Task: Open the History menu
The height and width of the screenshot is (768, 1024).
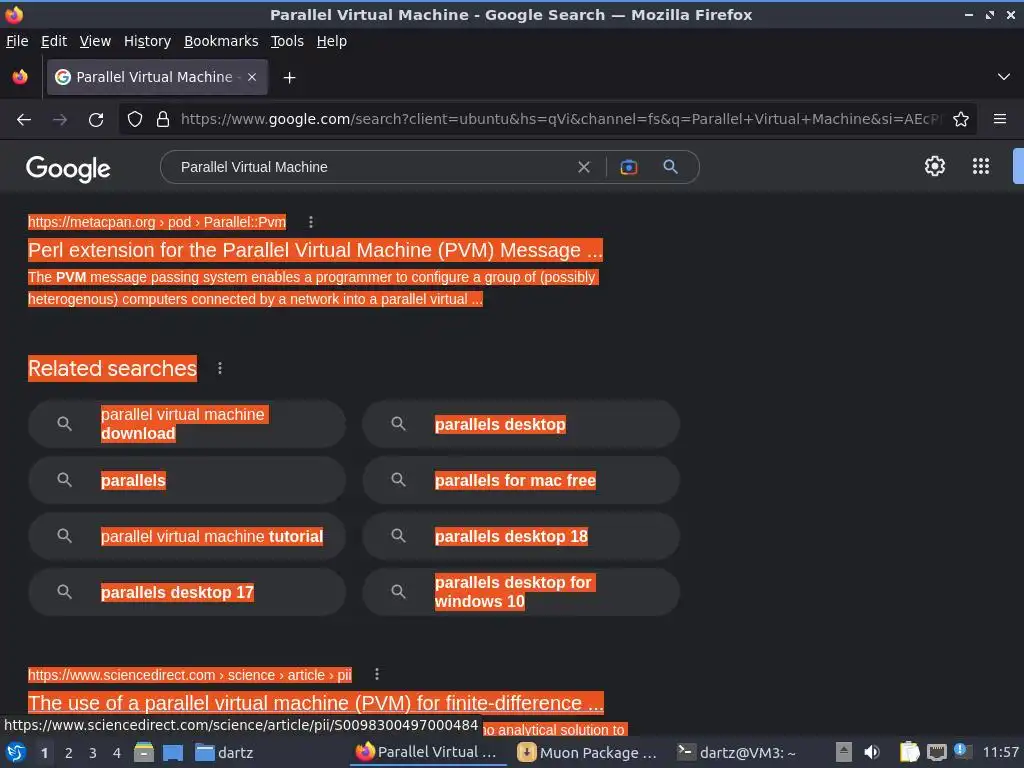Action: tap(147, 41)
